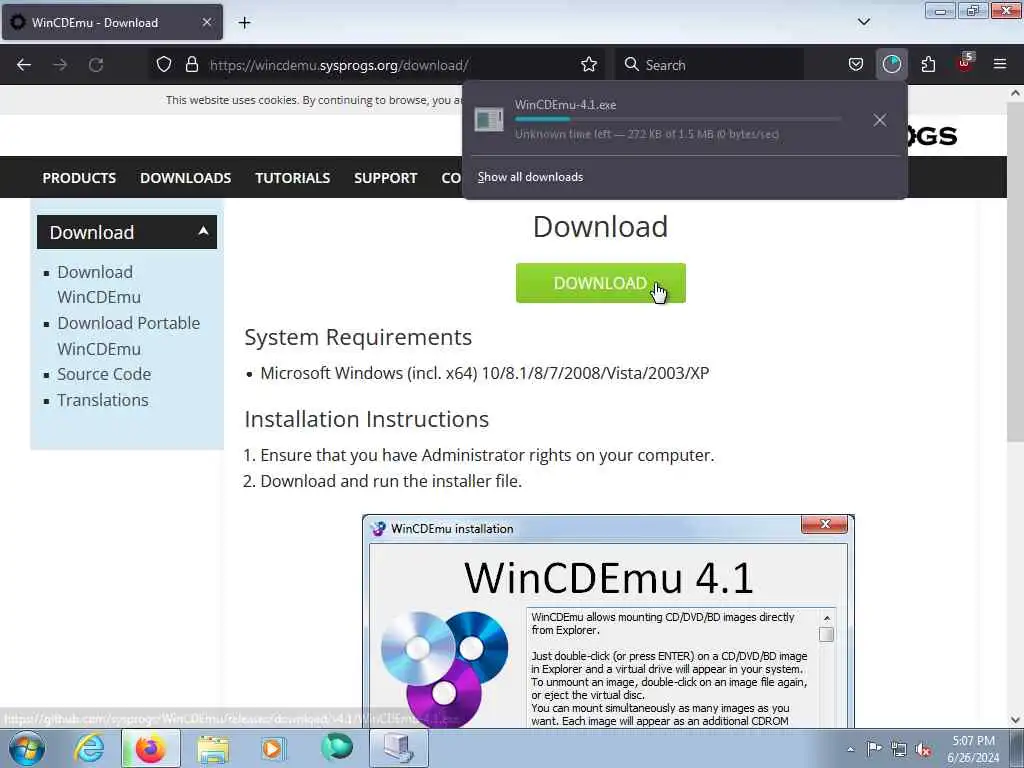
Task: Open Windows Media Player taskbar icon
Action: [x=273, y=748]
